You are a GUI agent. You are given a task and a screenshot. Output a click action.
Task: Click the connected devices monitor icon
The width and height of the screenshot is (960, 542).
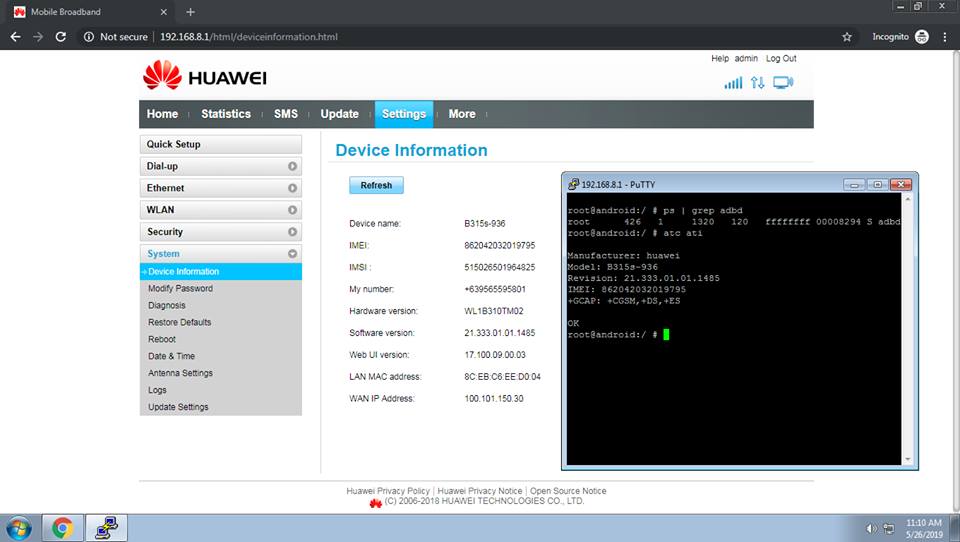tap(782, 83)
